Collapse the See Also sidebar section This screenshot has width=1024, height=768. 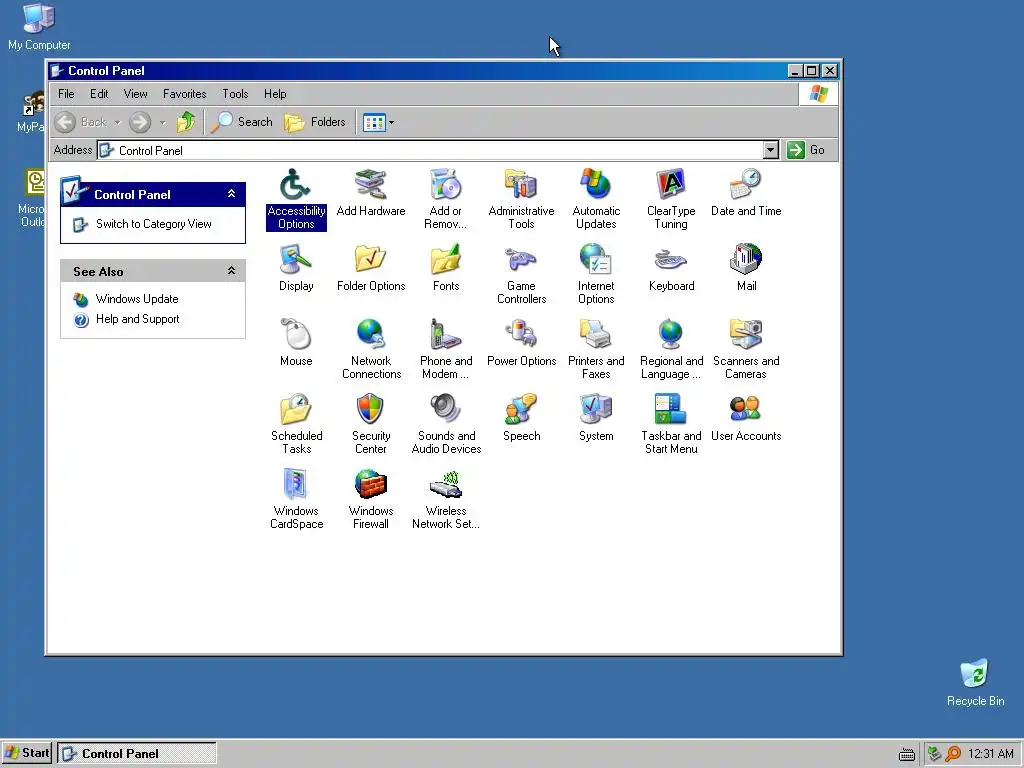tap(231, 271)
